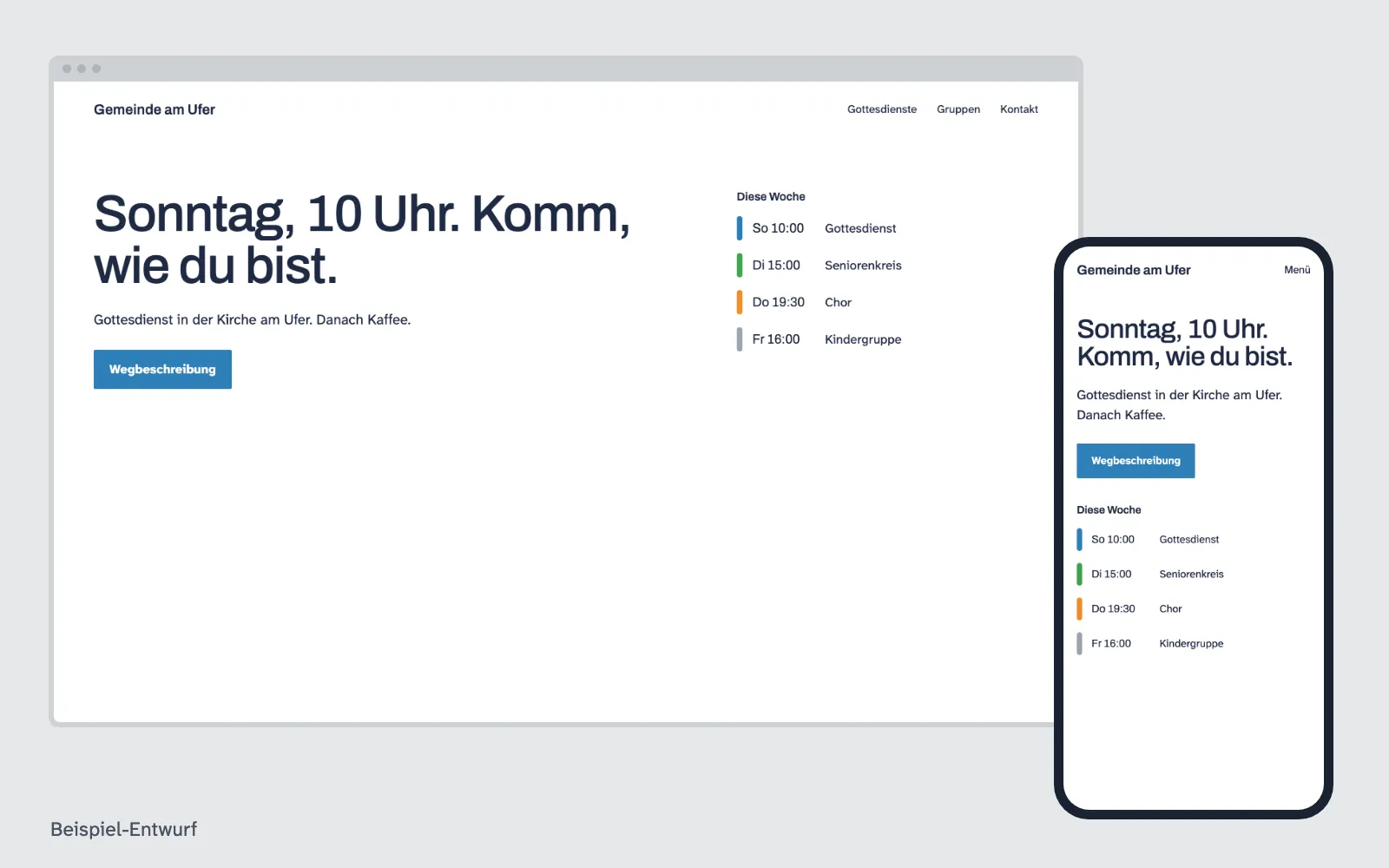This screenshot has width=1389, height=868.
Task: Select desktop Do 19:30 schedule time
Action: pyautogui.click(x=778, y=302)
